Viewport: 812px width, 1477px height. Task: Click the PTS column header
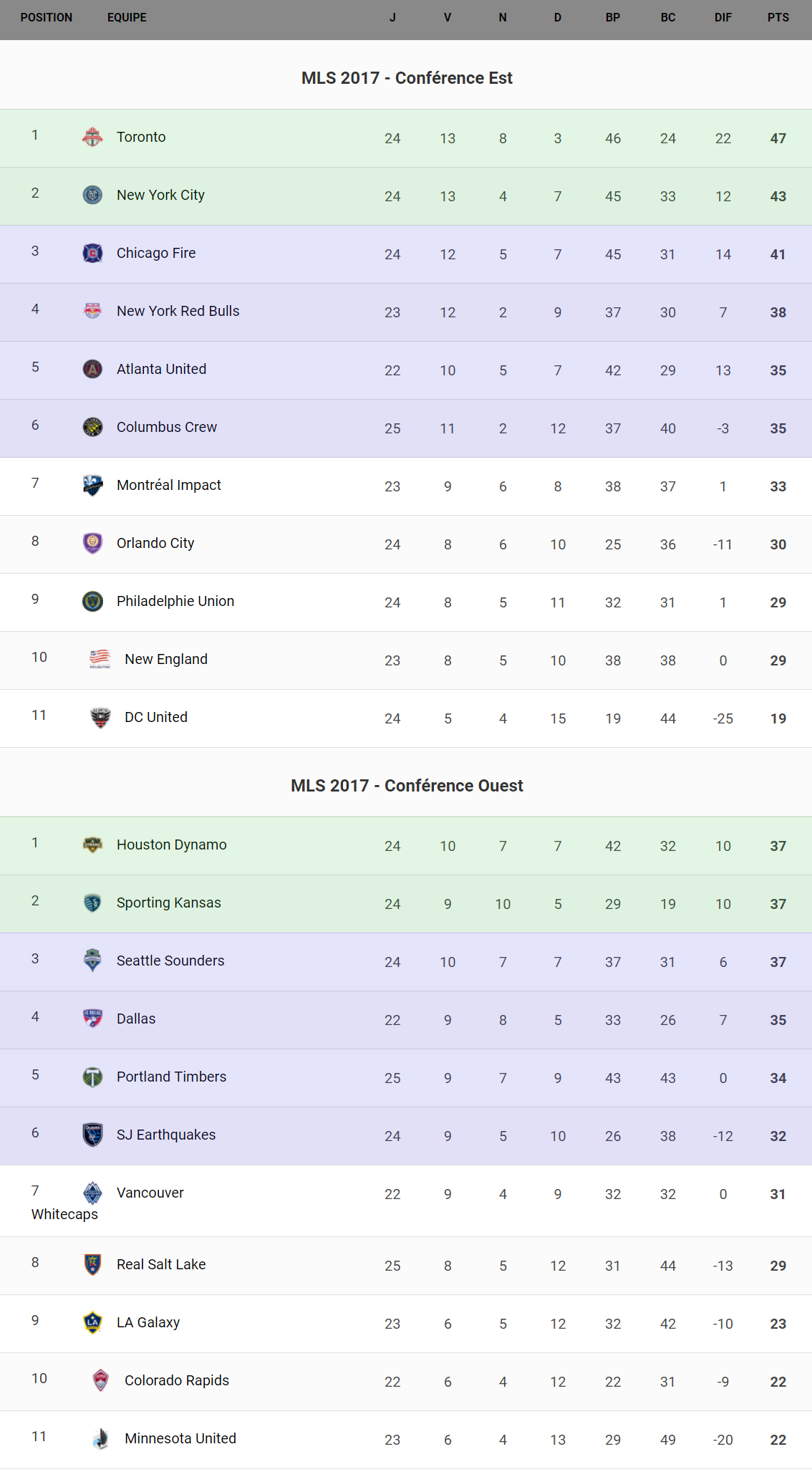778,17
